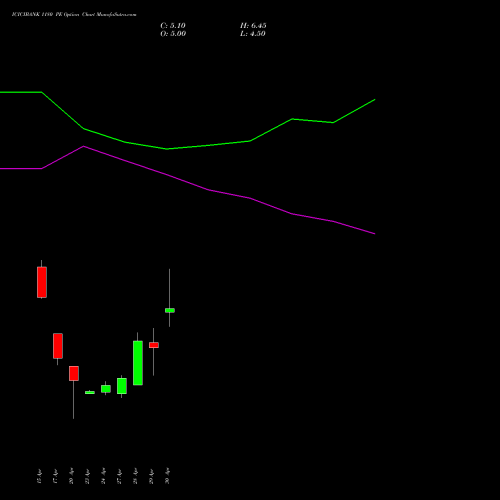The width and height of the screenshot is (500, 500).
Task: Click the open value "O: 5.00"
Action: click(x=173, y=34)
